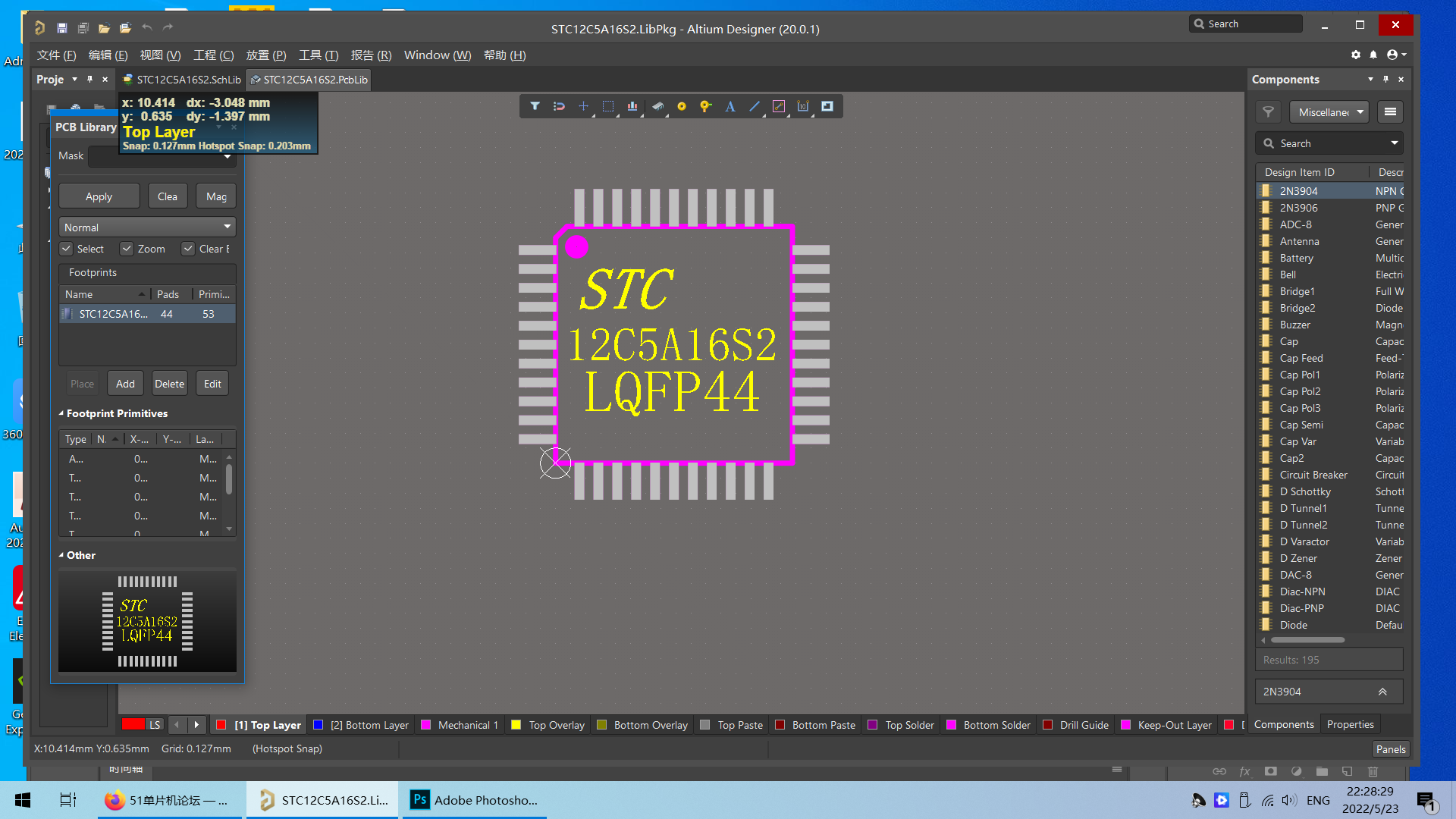Open the Projects panel options arrow
Viewport: 1456px width, 819px height.
click(74, 79)
